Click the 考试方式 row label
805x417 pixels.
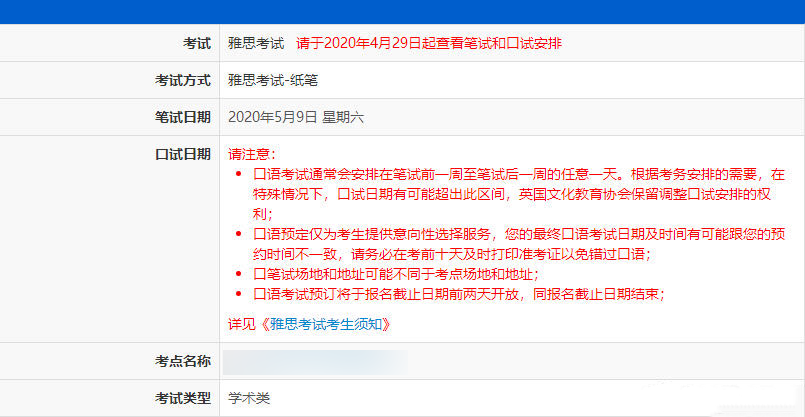point(183,80)
